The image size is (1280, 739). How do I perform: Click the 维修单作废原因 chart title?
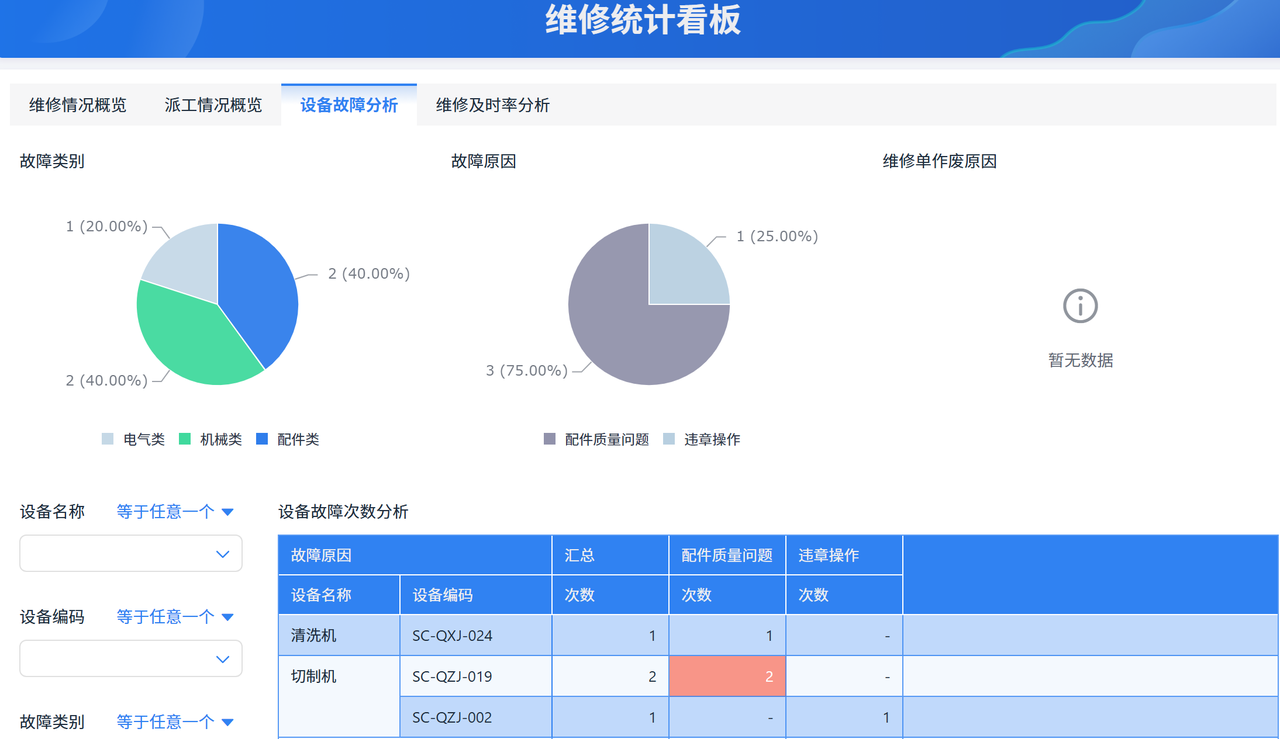tap(939, 161)
